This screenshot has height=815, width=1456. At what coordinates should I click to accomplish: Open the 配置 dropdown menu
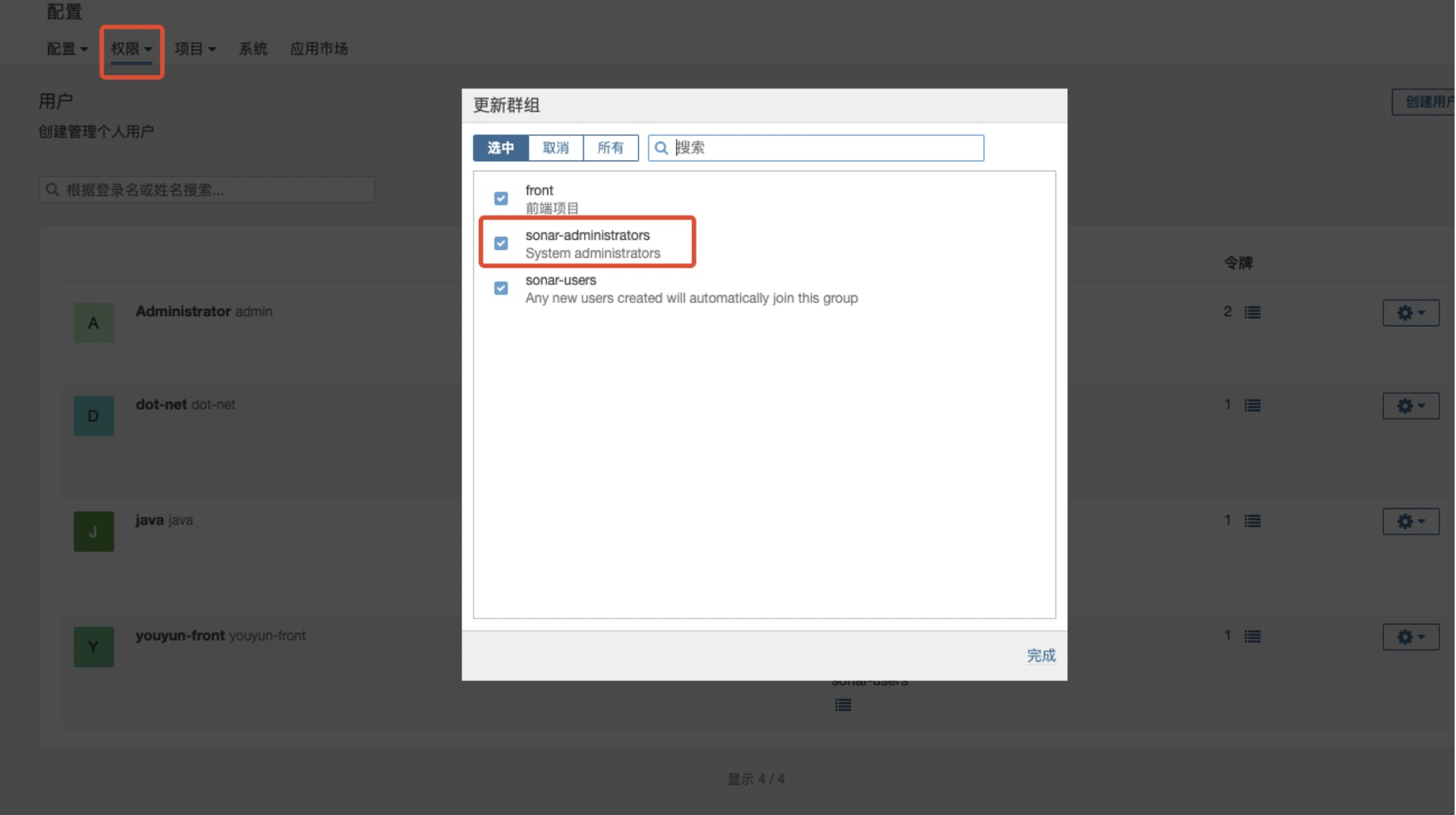tap(66, 49)
